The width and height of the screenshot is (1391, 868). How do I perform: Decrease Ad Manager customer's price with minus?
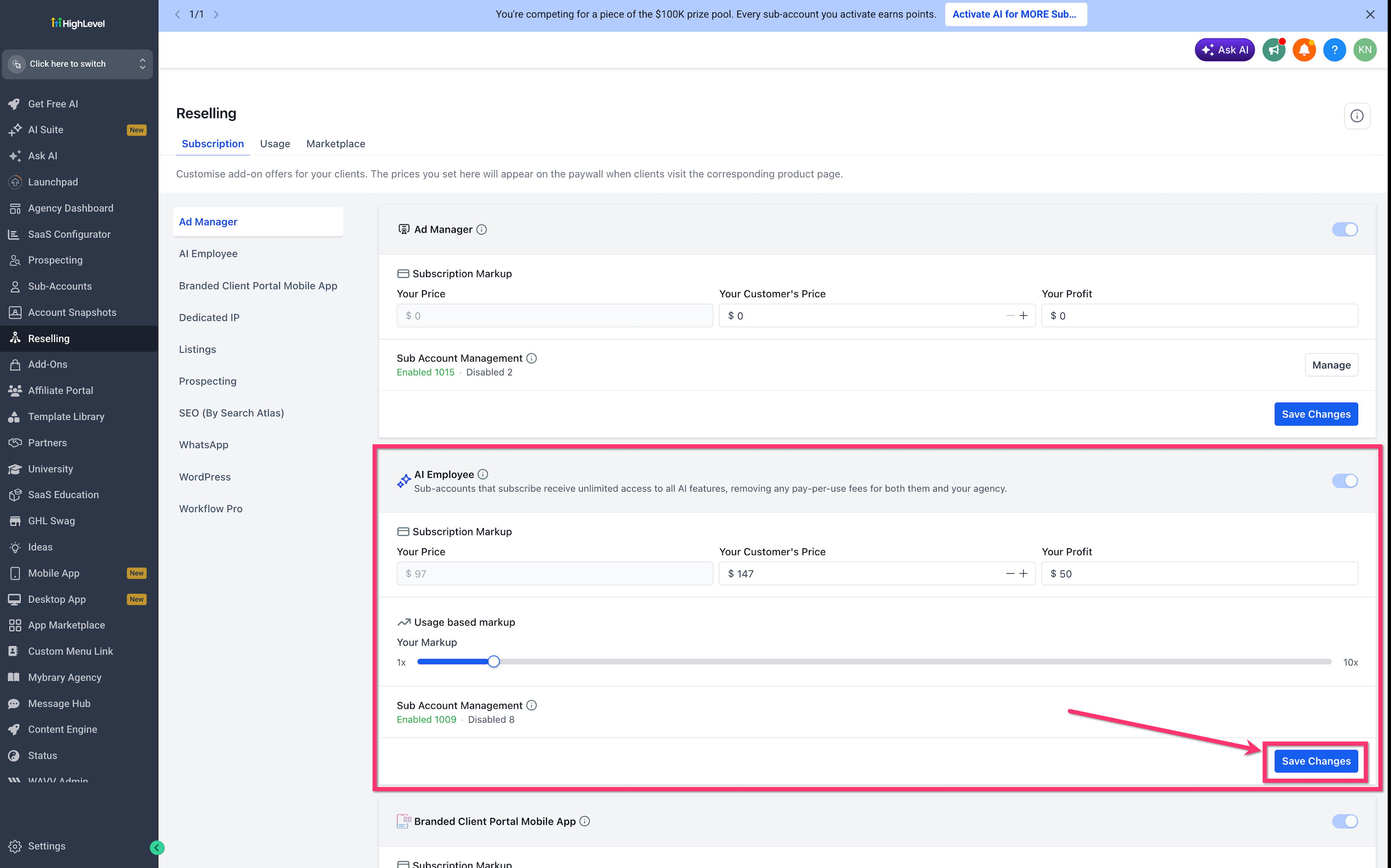[1010, 316]
